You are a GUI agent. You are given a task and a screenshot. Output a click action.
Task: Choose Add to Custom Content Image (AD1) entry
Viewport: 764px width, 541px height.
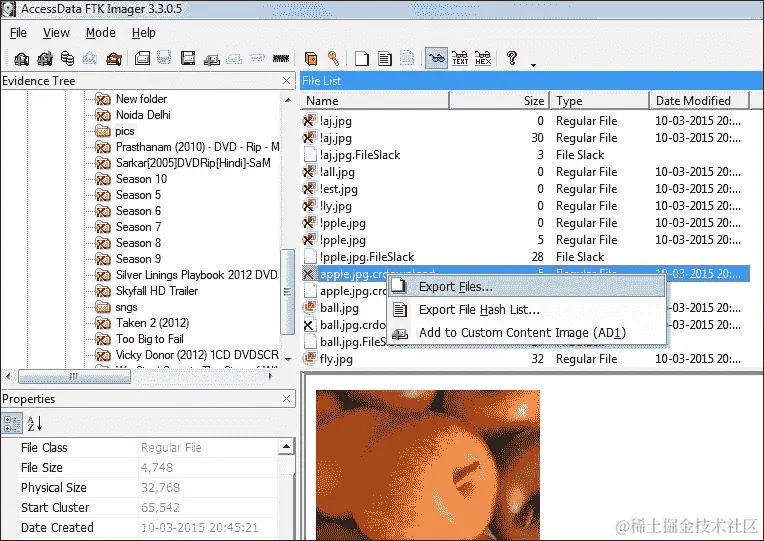click(526, 332)
